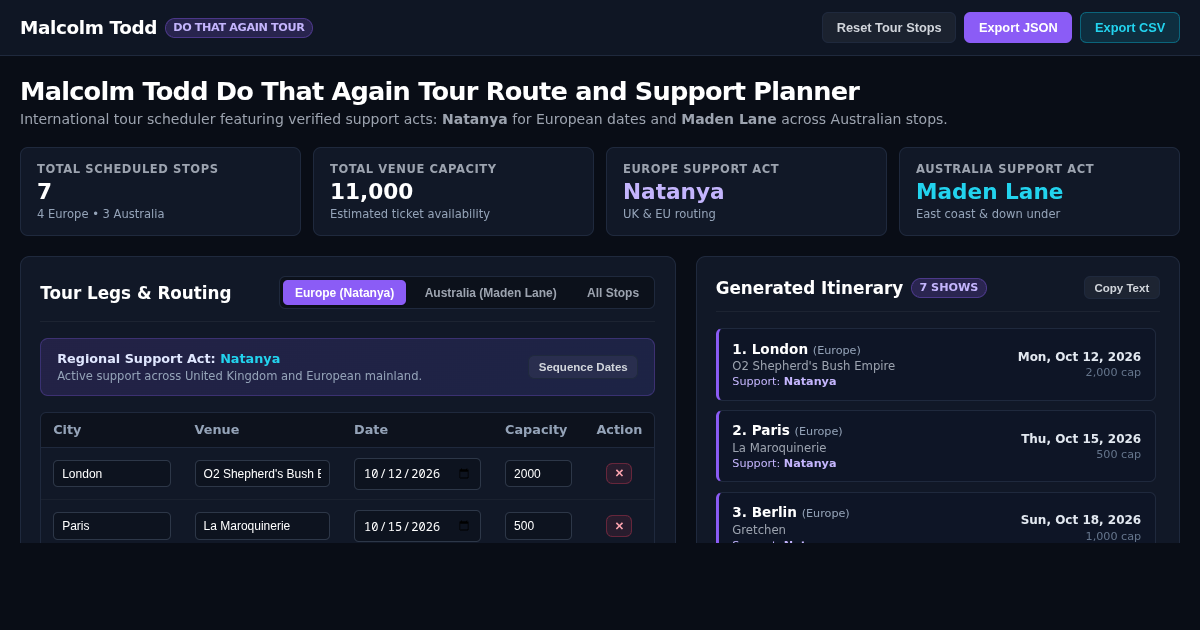Open the Total Venue Capacity card
The height and width of the screenshot is (630, 1200).
453,192
